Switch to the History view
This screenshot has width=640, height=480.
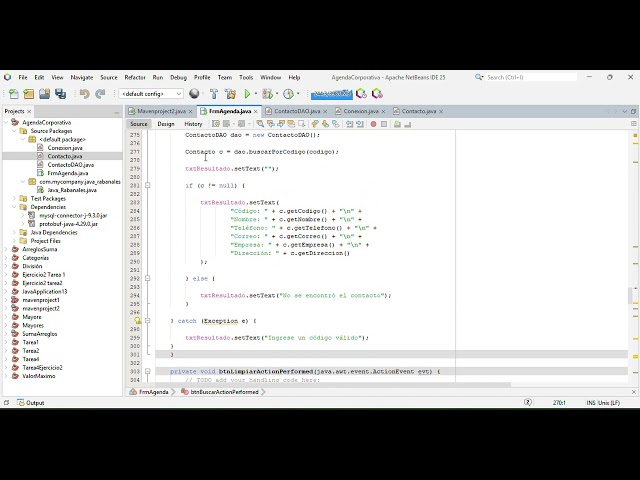[193, 124]
